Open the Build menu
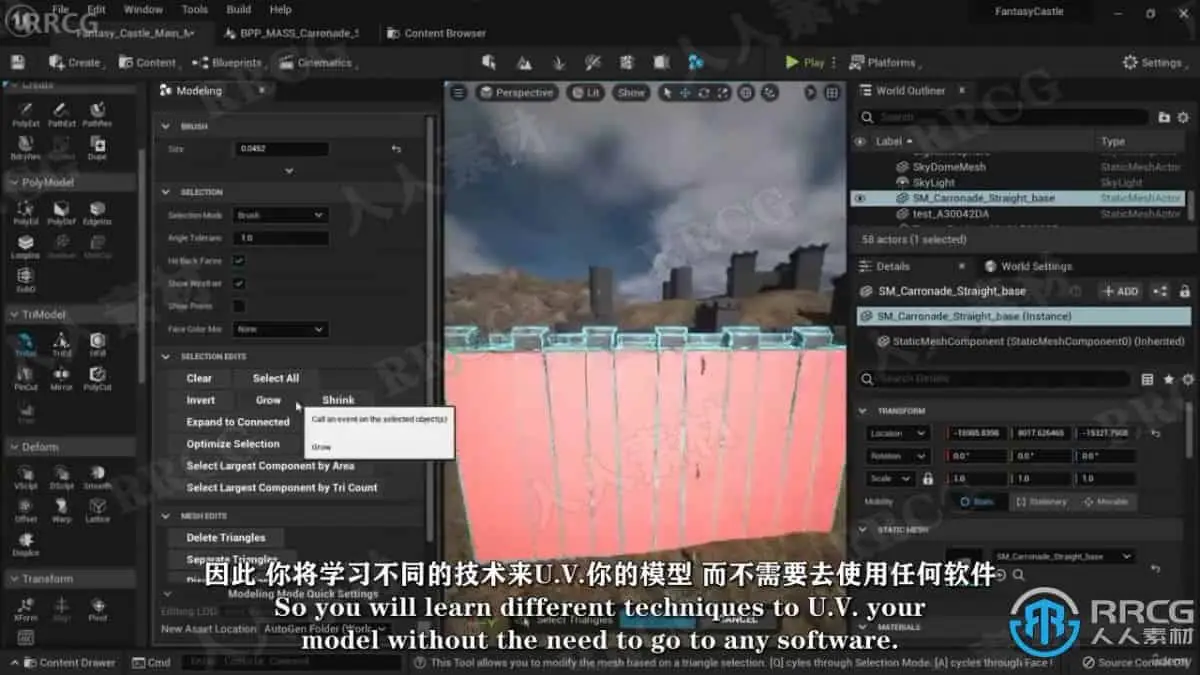Image resolution: width=1200 pixels, height=675 pixels. 239,9
